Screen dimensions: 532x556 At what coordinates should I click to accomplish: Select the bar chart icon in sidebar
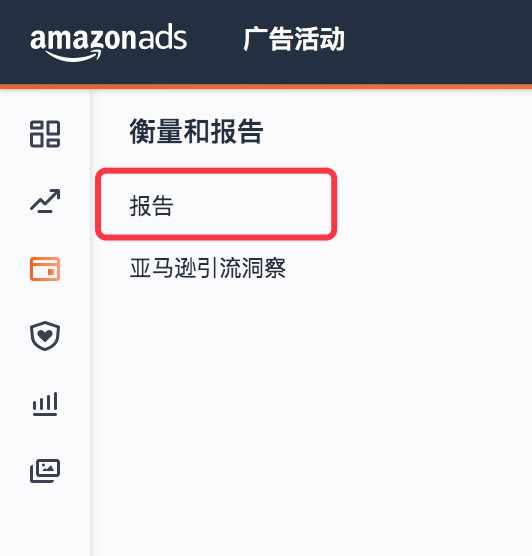click(x=45, y=404)
